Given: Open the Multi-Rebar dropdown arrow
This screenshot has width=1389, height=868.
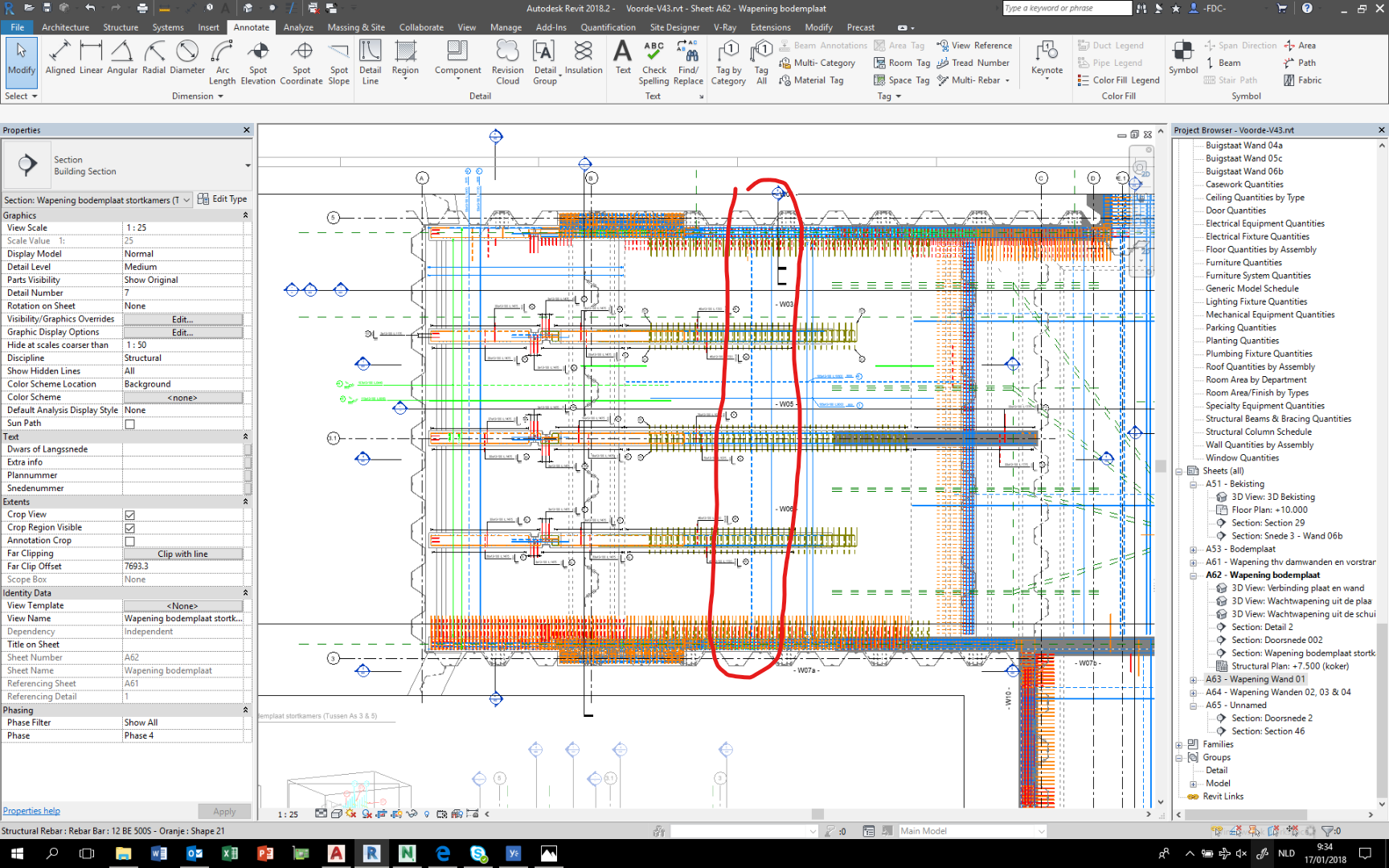Looking at the screenshot, I should (x=1006, y=80).
